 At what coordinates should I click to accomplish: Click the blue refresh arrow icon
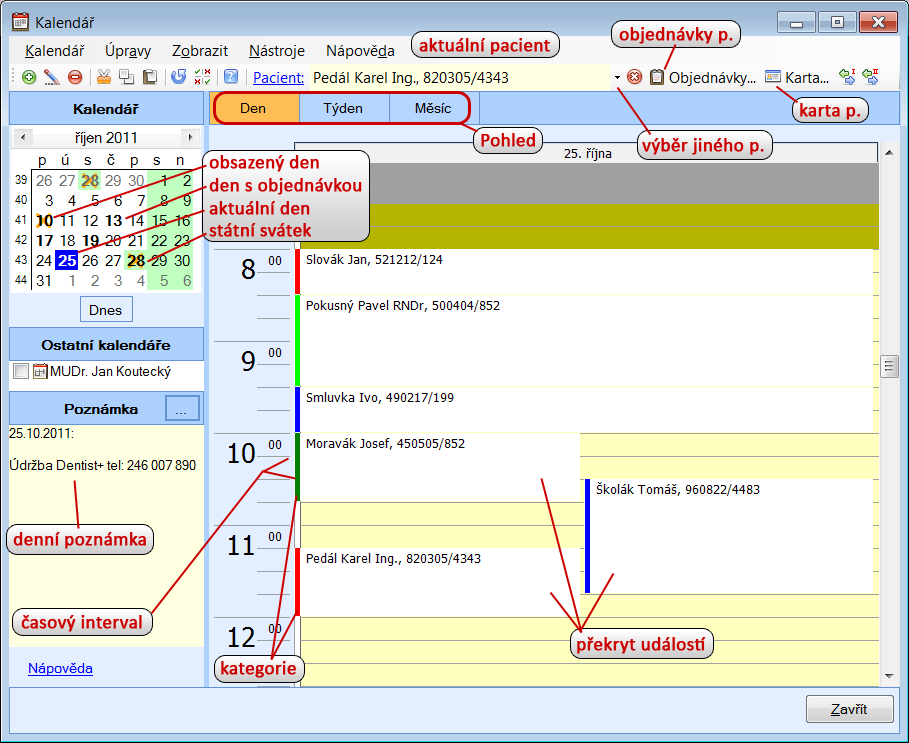(179, 77)
